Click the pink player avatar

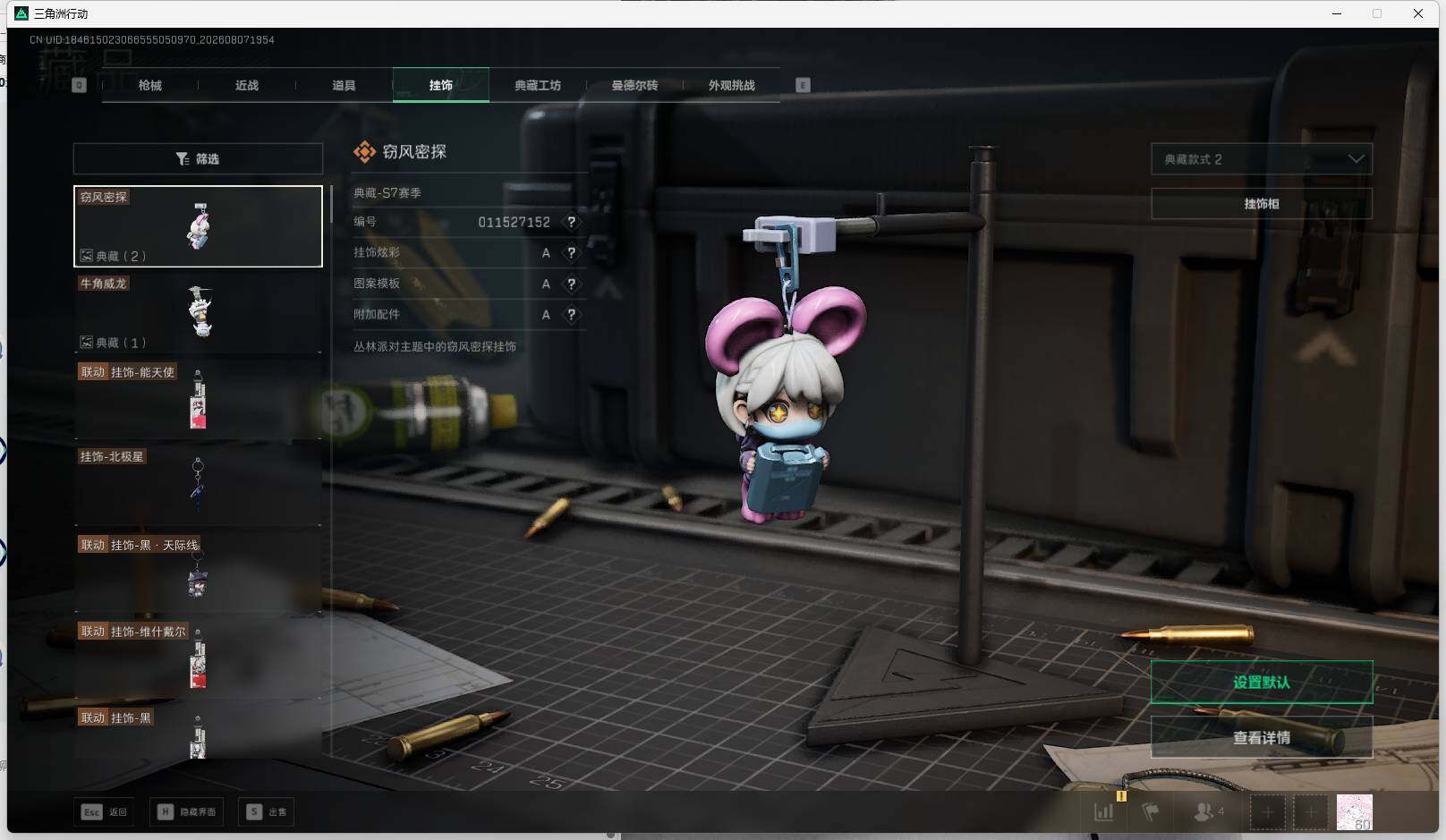point(1354,812)
